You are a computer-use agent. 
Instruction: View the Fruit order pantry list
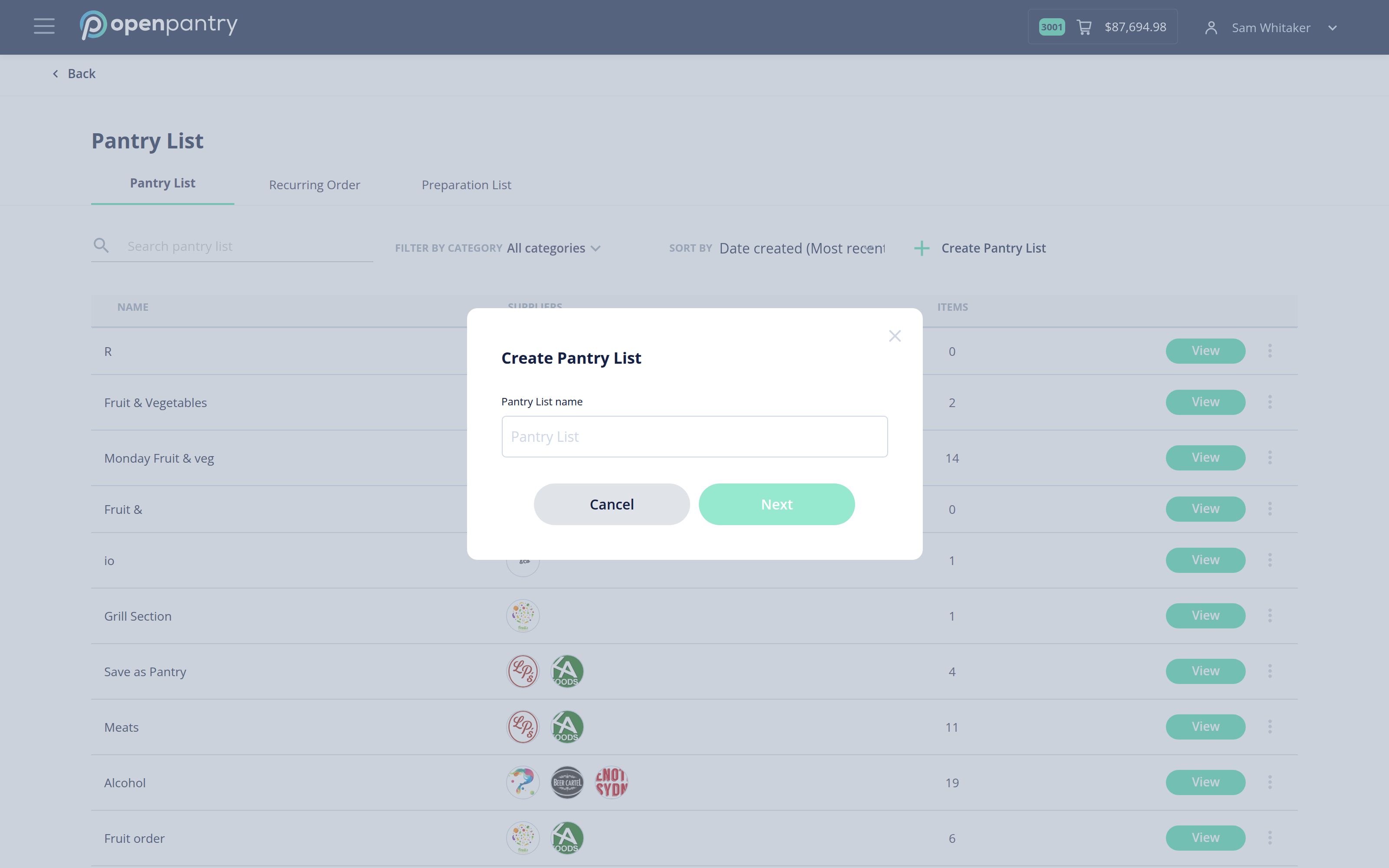tap(1205, 838)
